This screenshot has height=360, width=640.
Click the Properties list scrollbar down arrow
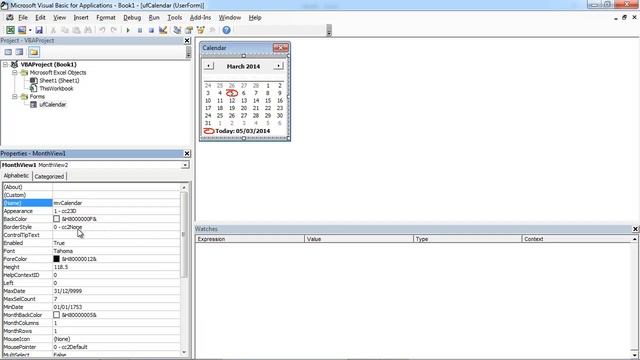184,352
